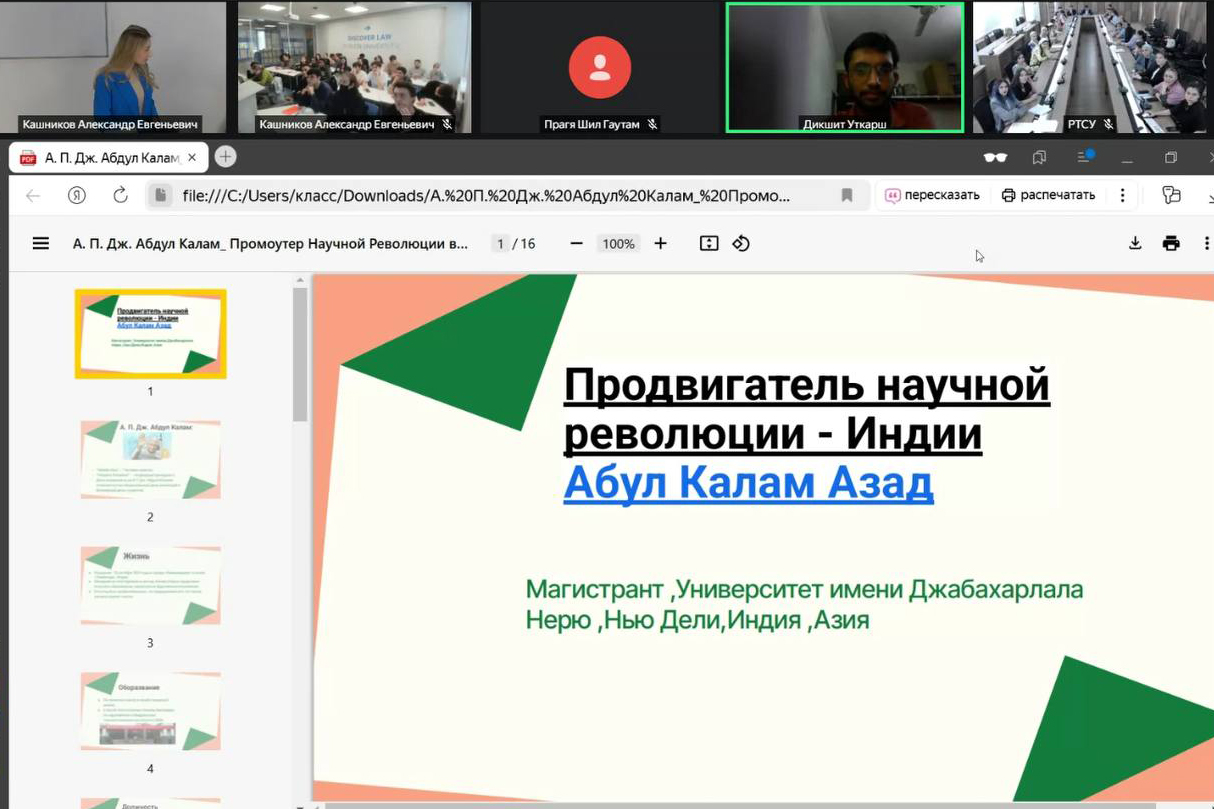The width and height of the screenshot is (1214, 809).
Task: Print using the PDF toolbar printer icon
Action: pyautogui.click(x=1171, y=243)
